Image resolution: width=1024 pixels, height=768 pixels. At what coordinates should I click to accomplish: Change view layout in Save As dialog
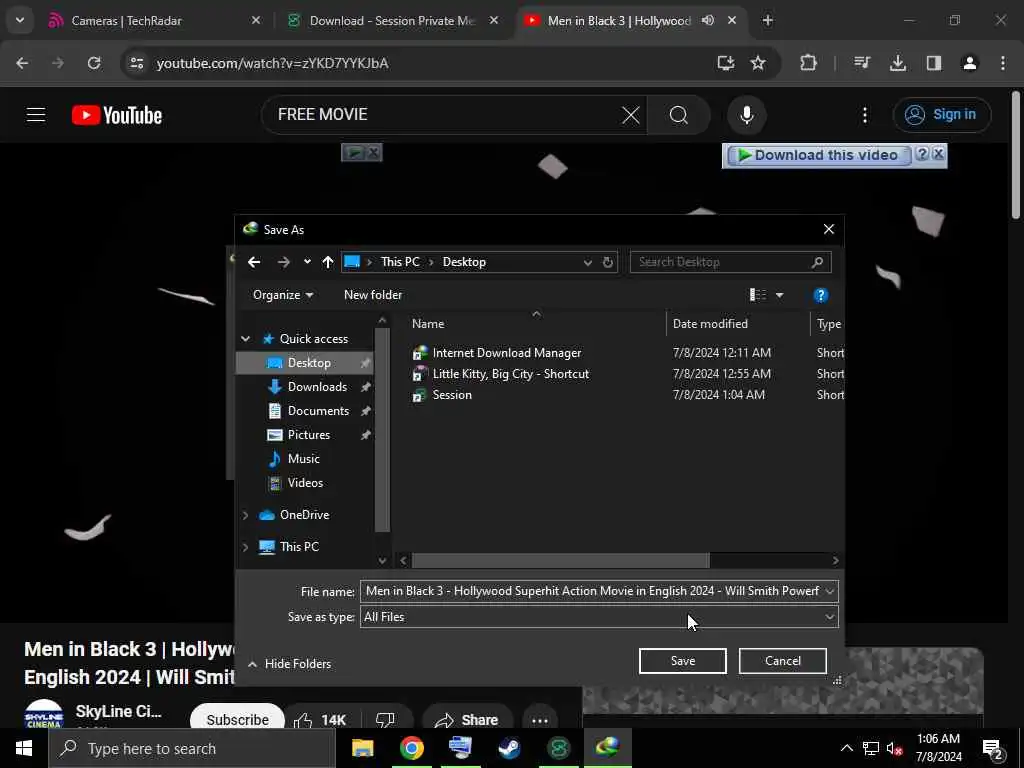[758, 295]
